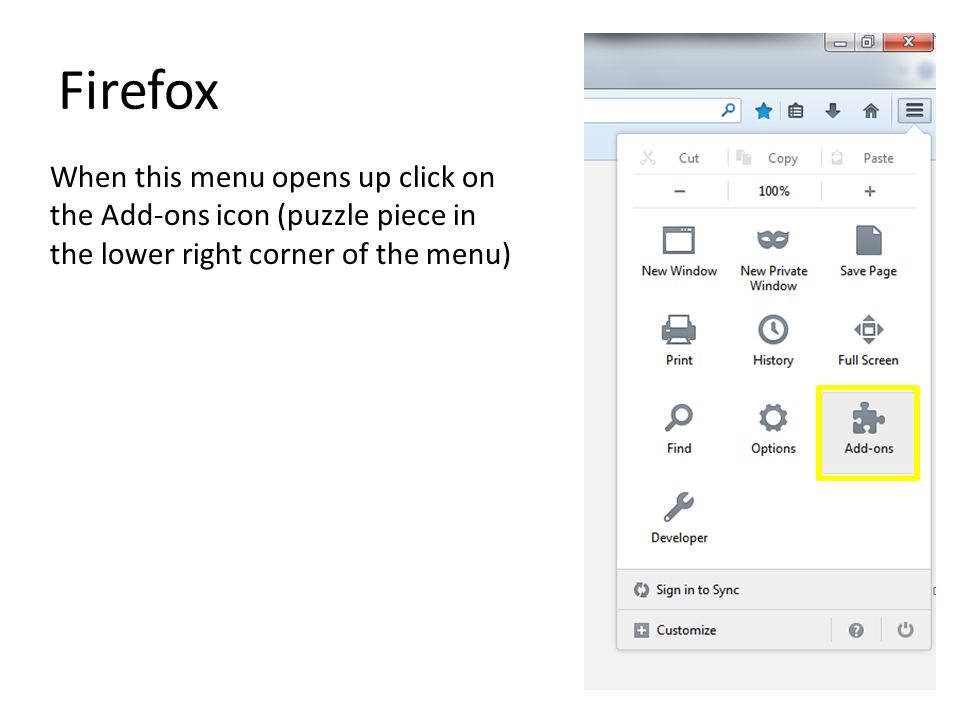The width and height of the screenshot is (960, 720).
Task: Open the Add-ons puzzle piece icon
Action: [868, 432]
